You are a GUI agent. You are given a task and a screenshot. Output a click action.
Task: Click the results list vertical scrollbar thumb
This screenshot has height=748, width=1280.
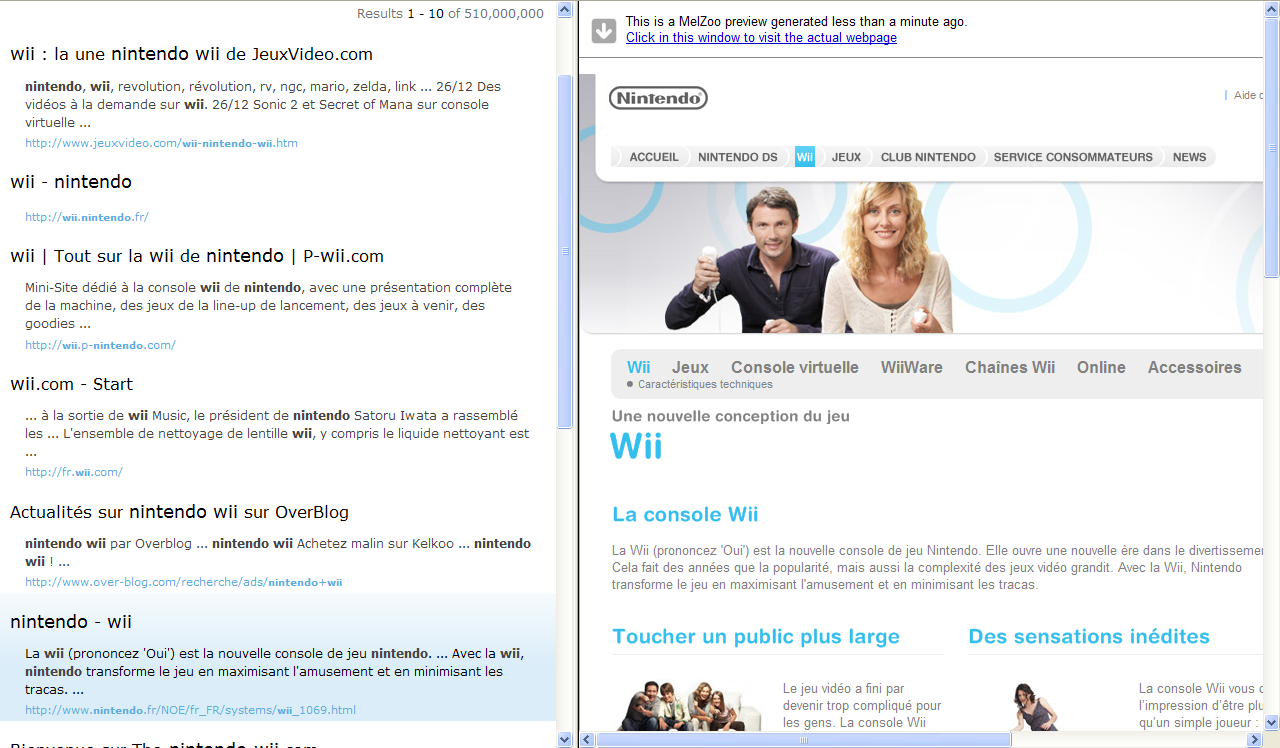pyautogui.click(x=565, y=252)
